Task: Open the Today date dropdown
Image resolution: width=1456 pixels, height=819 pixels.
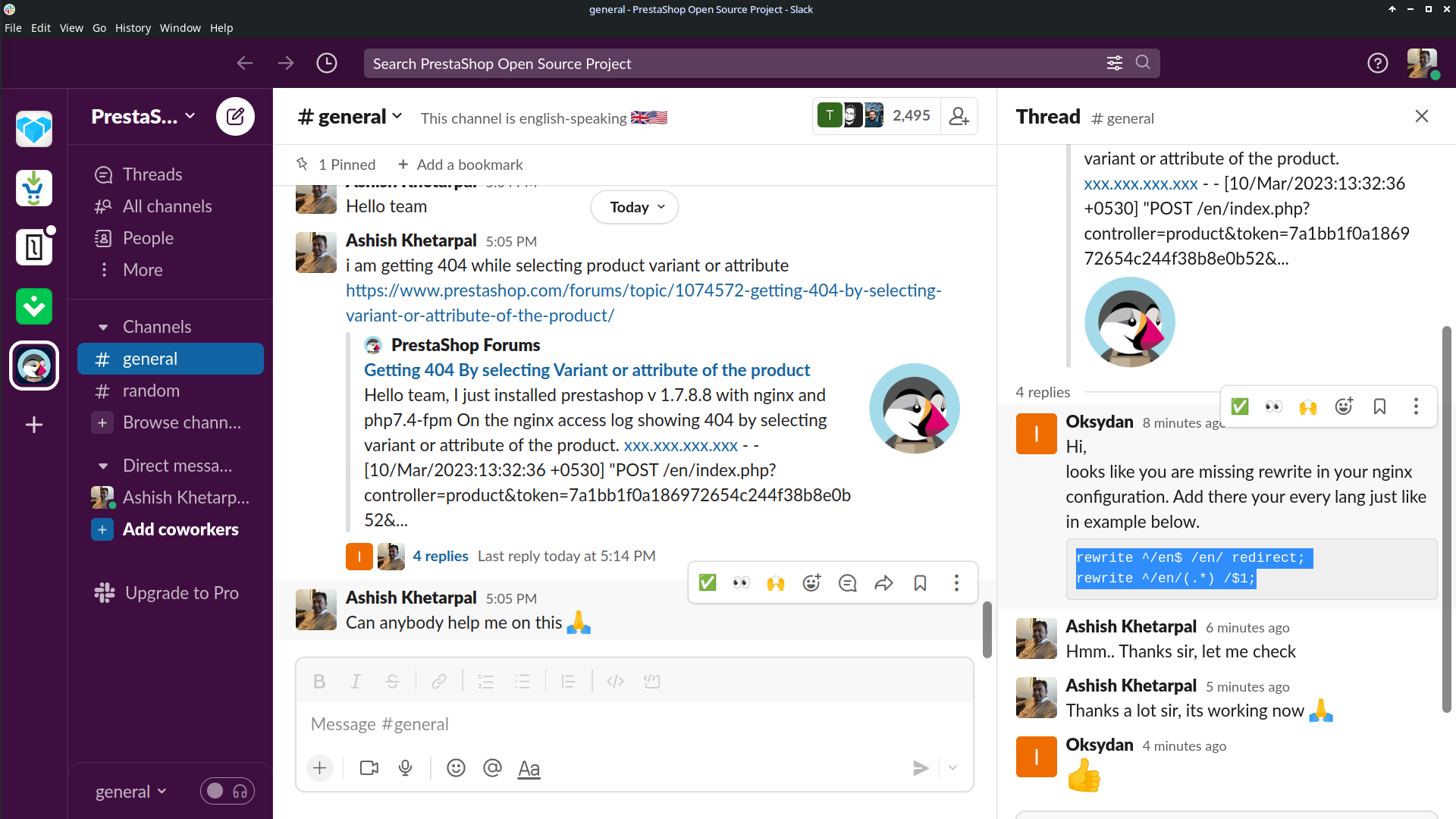Action: 635,207
